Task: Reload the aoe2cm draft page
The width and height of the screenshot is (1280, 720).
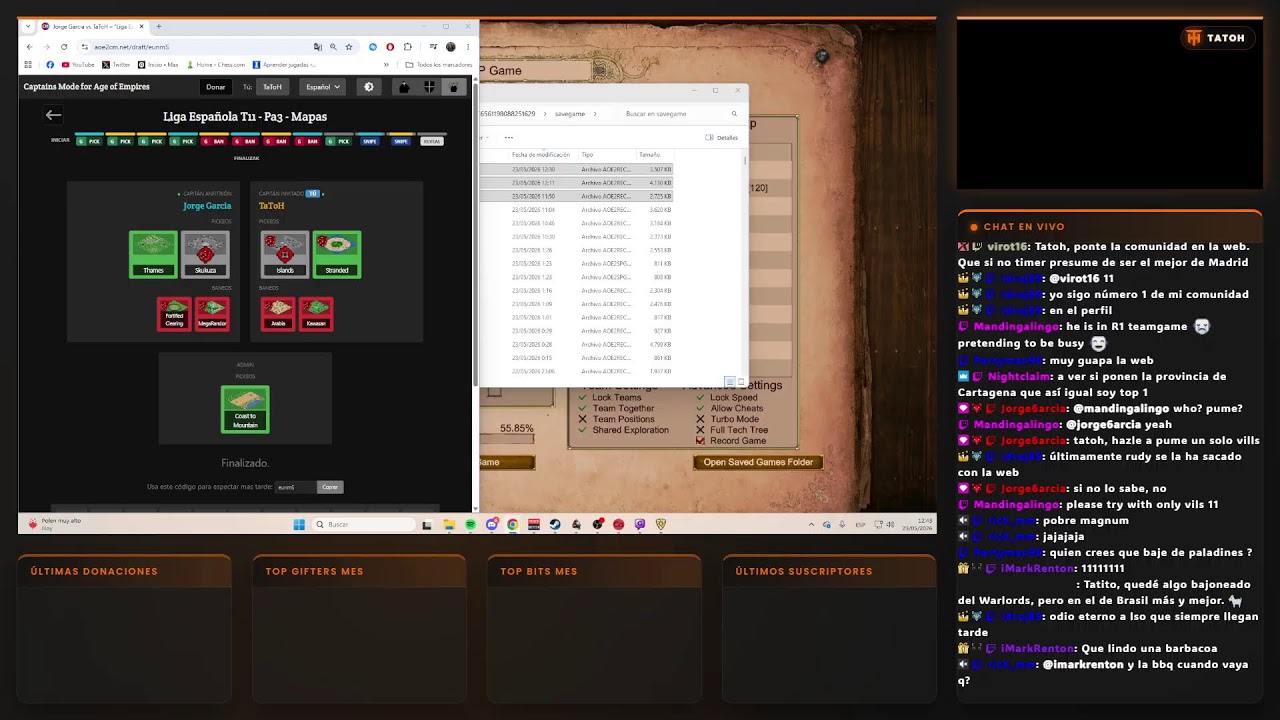Action: [64, 47]
